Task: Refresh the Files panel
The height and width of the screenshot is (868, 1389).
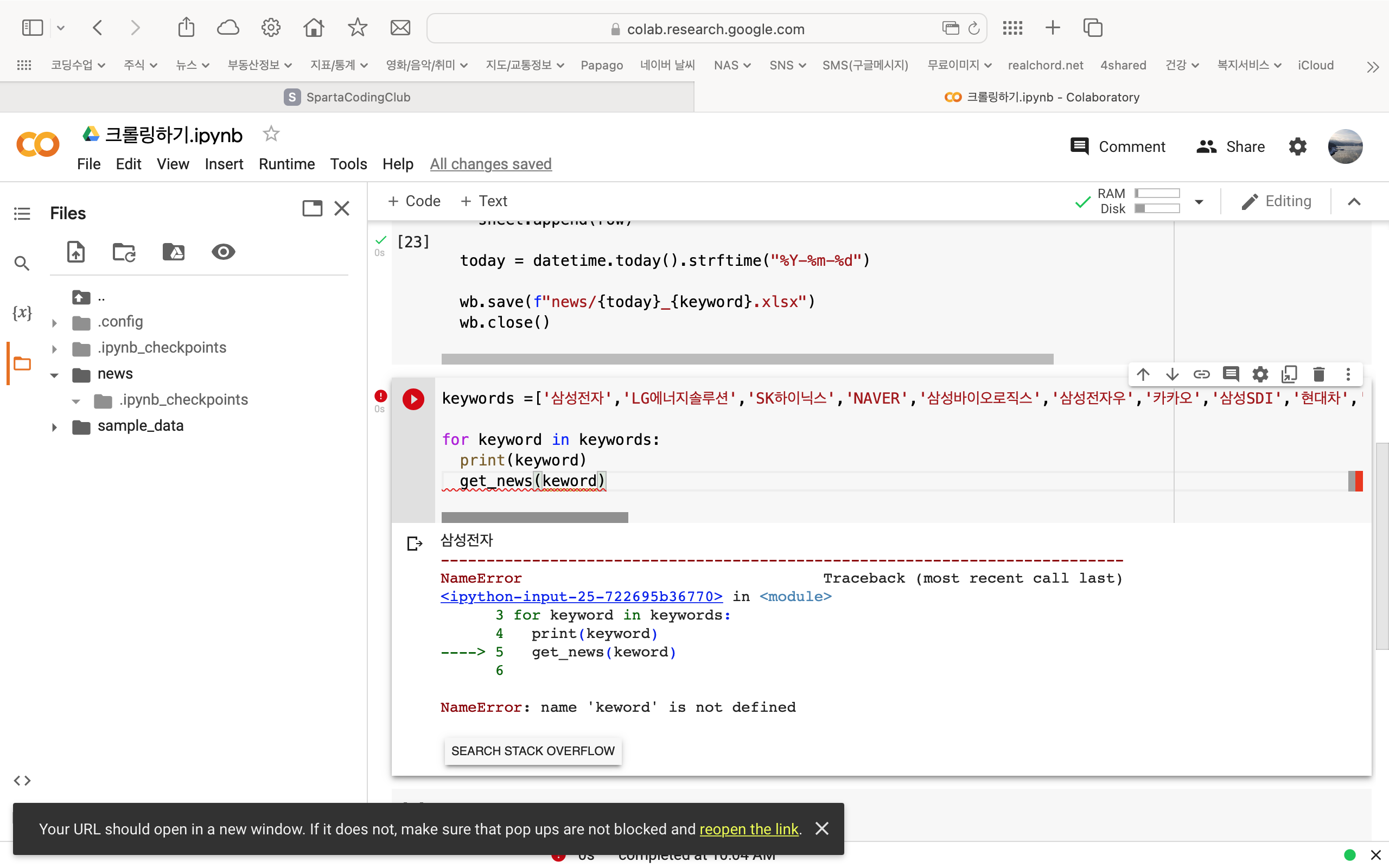Action: [124, 252]
